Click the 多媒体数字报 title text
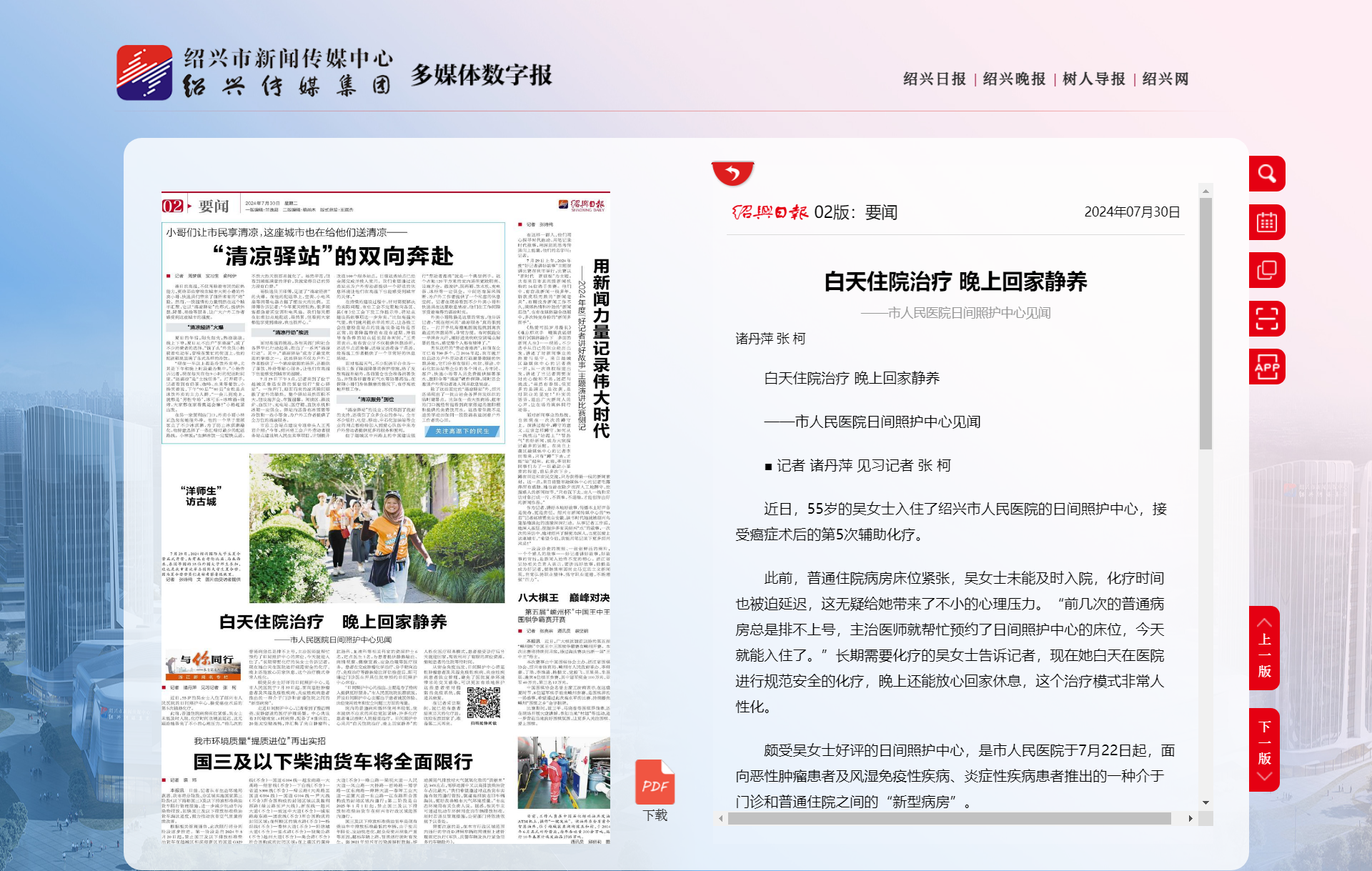The image size is (1372, 871). click(481, 74)
